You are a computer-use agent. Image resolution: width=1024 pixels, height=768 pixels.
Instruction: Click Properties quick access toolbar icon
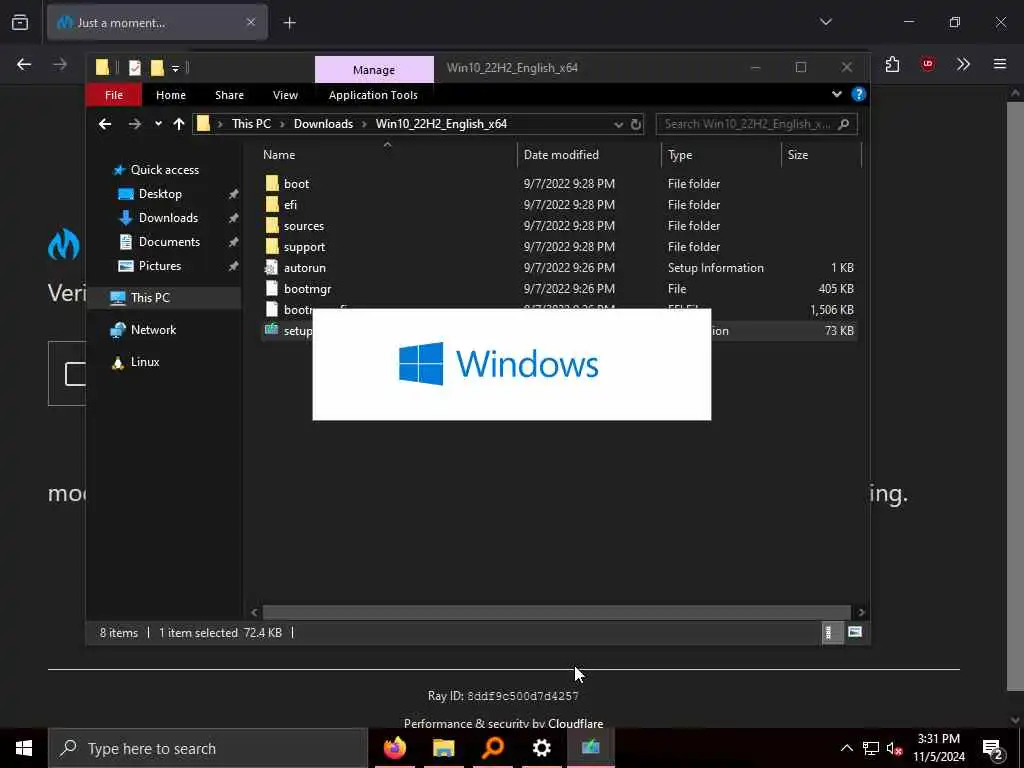point(135,67)
